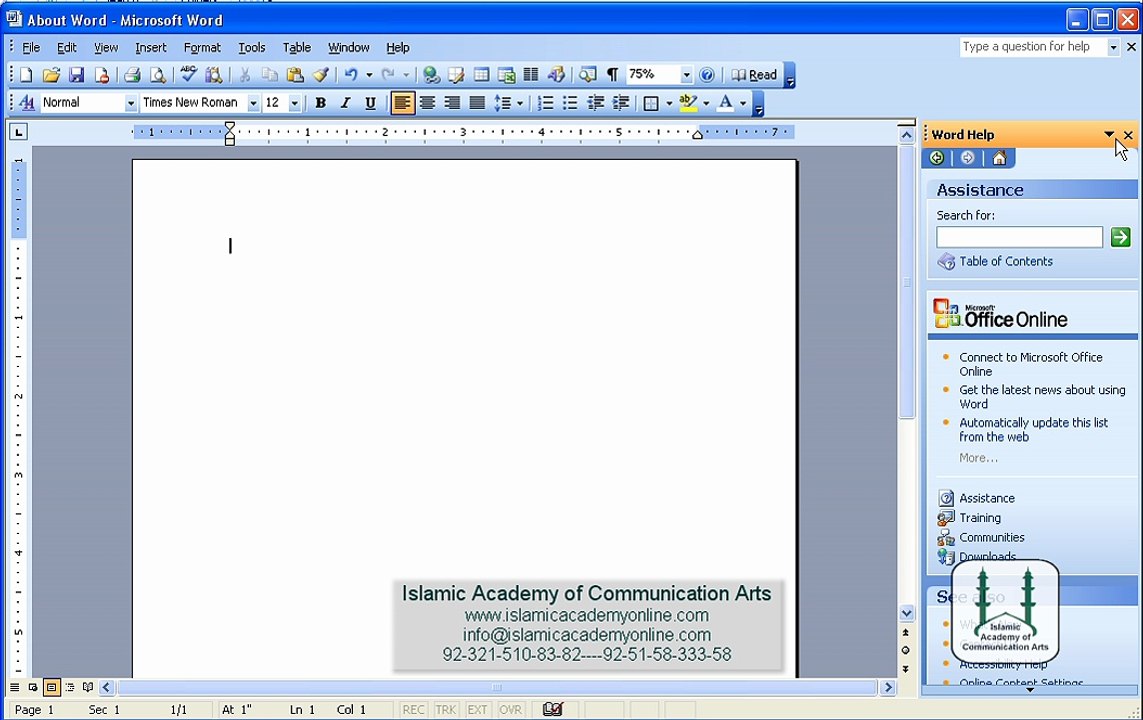
Task: Open the Word Help task pane menu arrow
Action: coord(1109,135)
